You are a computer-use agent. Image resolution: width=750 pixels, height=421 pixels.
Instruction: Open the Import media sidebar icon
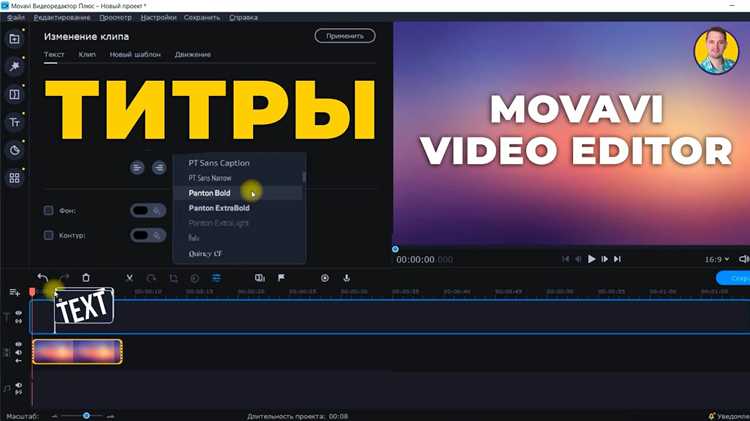coord(14,39)
